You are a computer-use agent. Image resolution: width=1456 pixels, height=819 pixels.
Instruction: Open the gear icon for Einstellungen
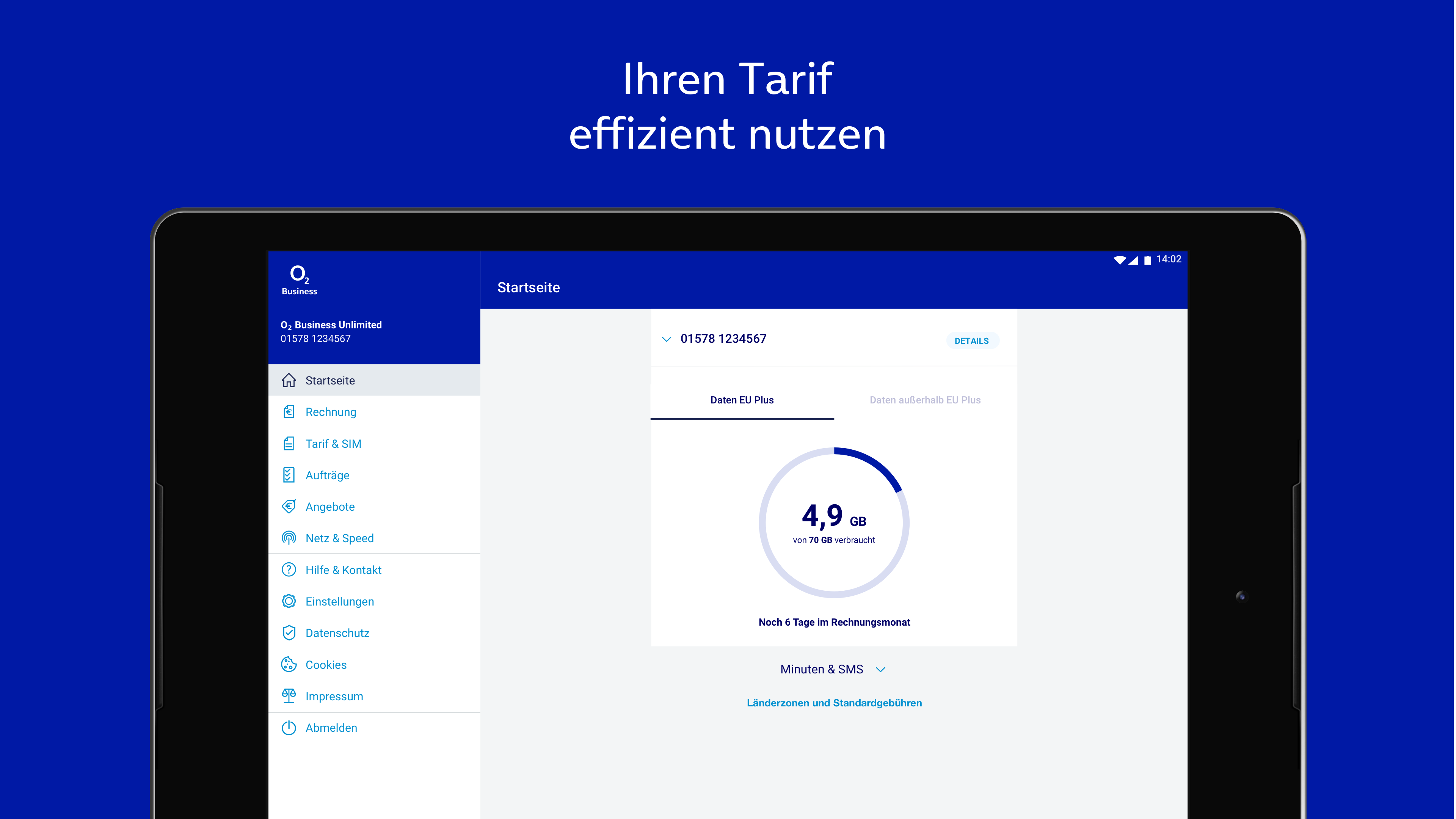(x=289, y=601)
